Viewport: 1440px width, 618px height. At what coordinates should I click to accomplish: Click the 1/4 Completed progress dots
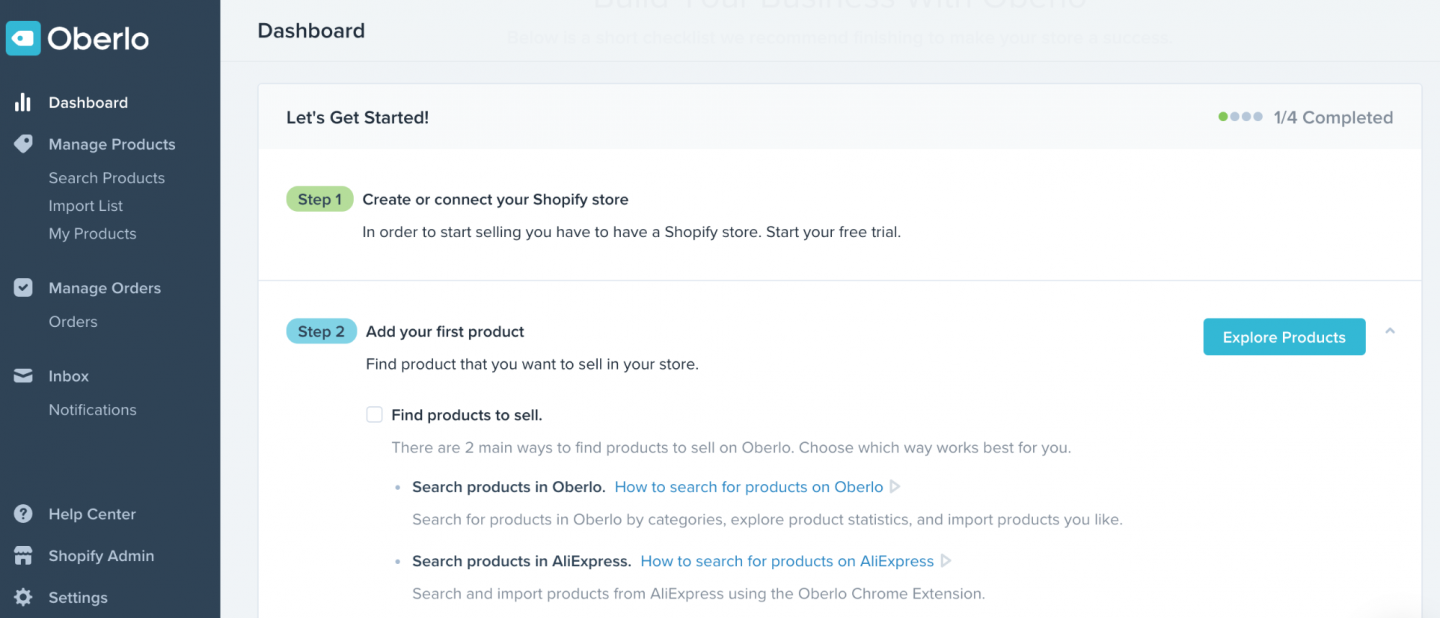[1240, 117]
